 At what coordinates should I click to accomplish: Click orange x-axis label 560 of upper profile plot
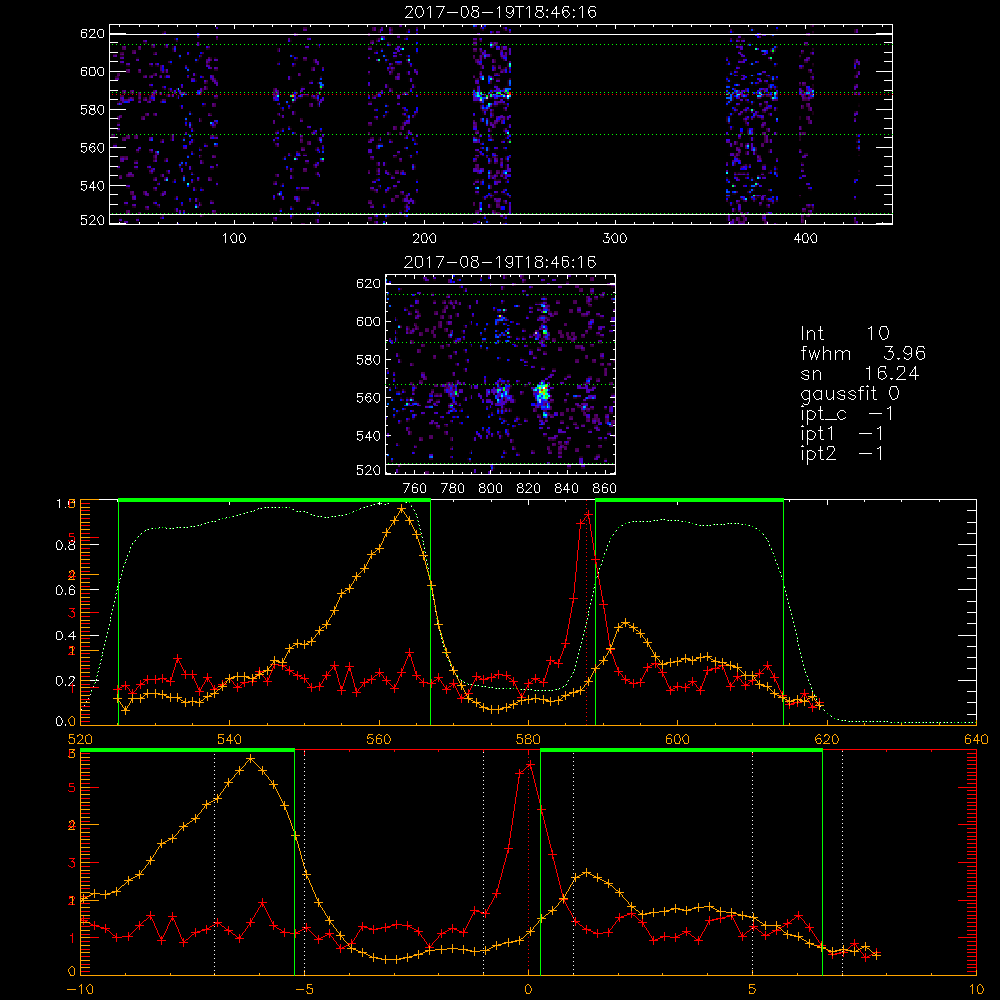379,740
